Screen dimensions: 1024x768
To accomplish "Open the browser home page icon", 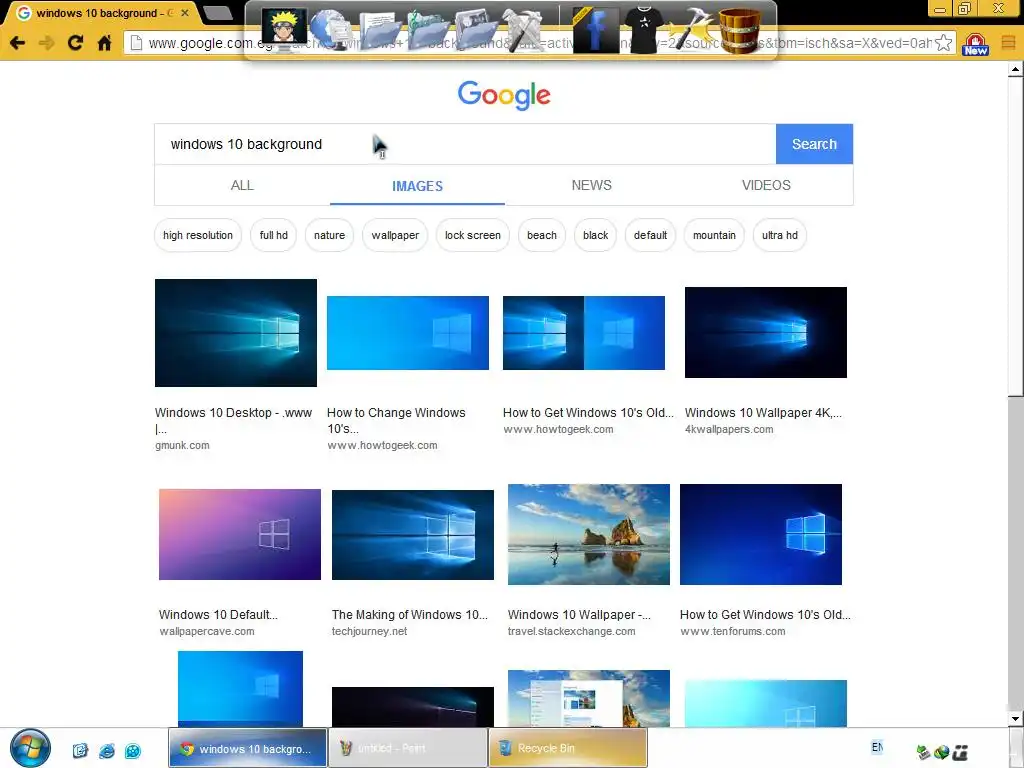I will (104, 43).
